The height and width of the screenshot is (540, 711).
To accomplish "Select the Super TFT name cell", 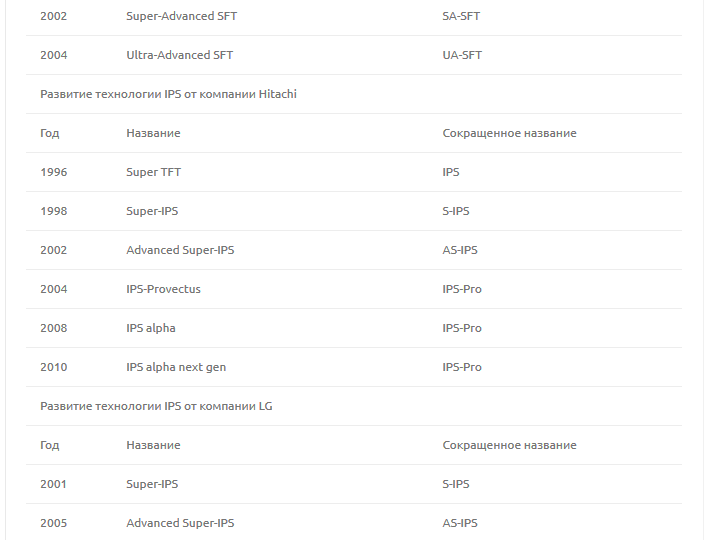I will click(x=153, y=173).
